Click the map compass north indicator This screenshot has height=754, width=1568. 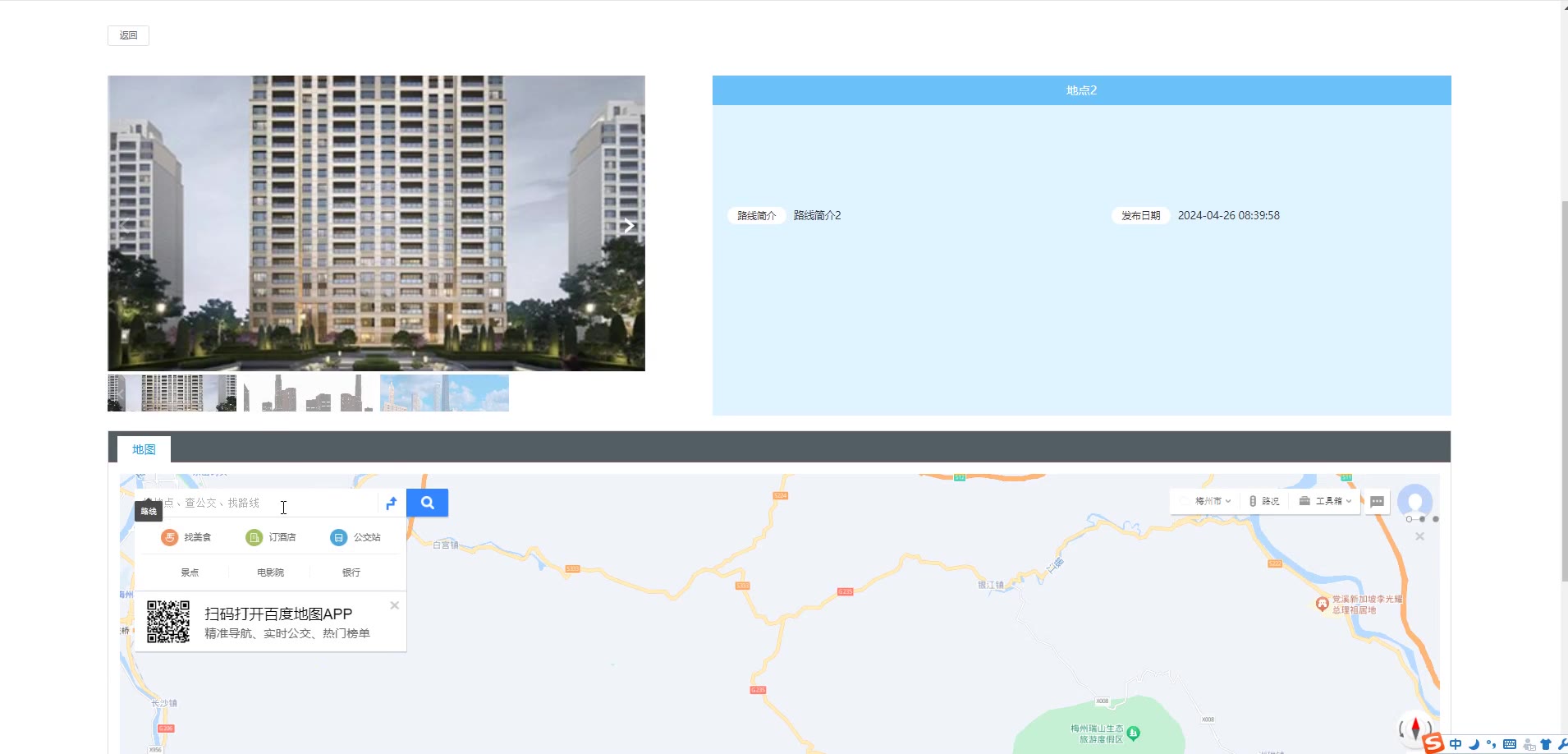click(1415, 729)
